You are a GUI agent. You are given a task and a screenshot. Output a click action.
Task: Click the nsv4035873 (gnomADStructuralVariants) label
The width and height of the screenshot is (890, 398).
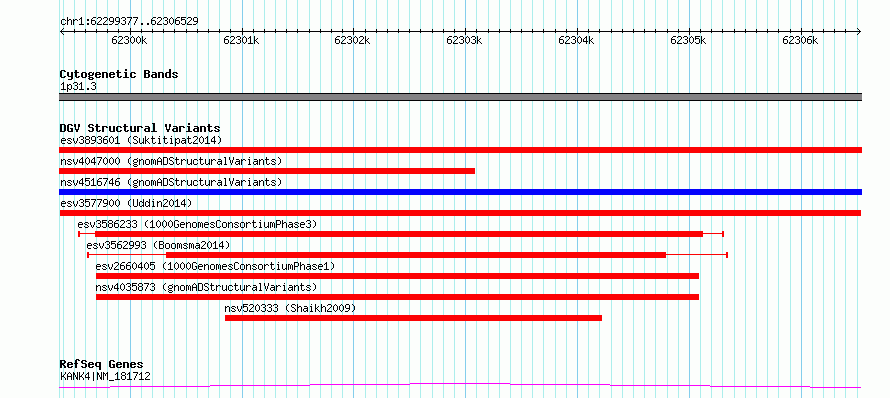[x=206, y=287]
